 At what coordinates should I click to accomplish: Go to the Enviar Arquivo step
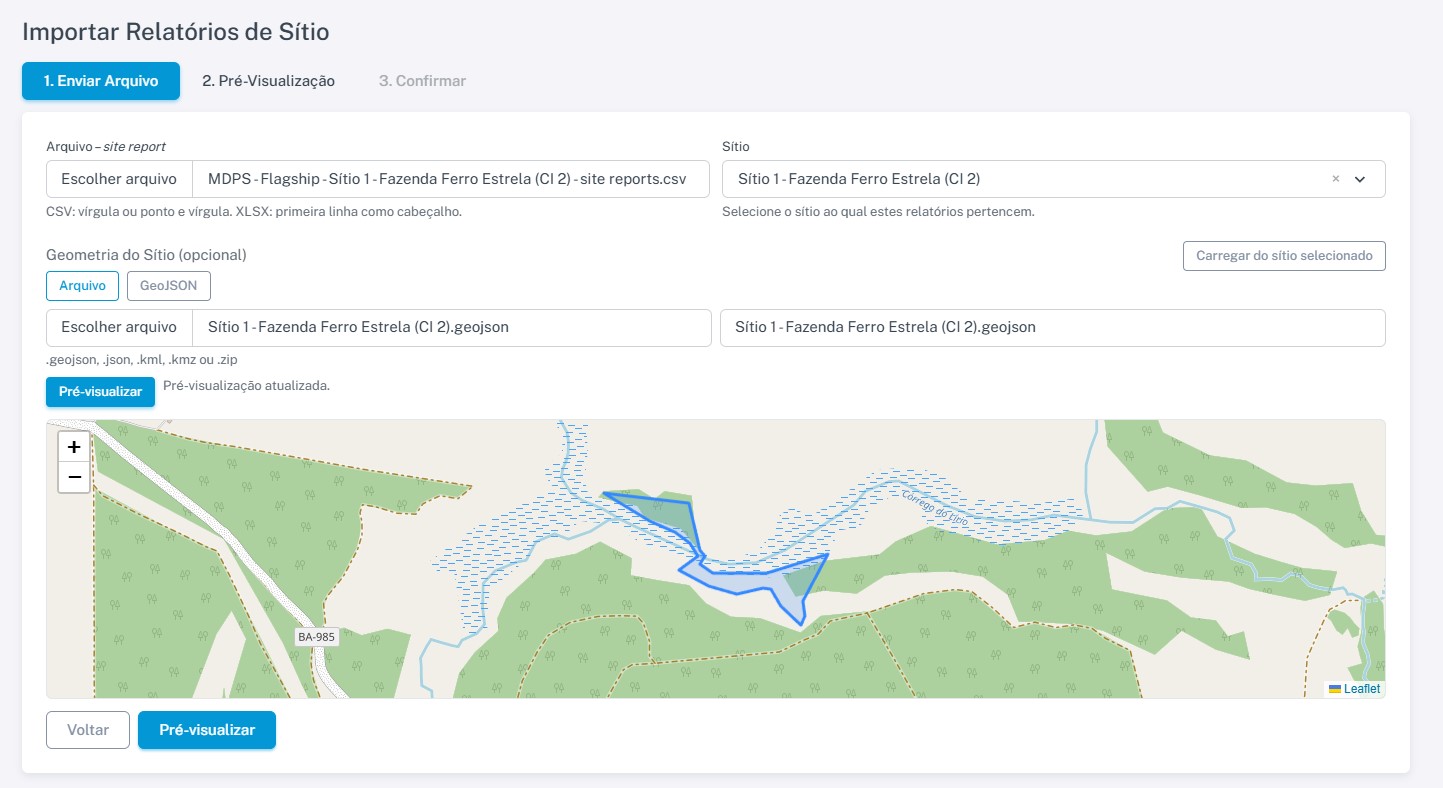tap(101, 81)
